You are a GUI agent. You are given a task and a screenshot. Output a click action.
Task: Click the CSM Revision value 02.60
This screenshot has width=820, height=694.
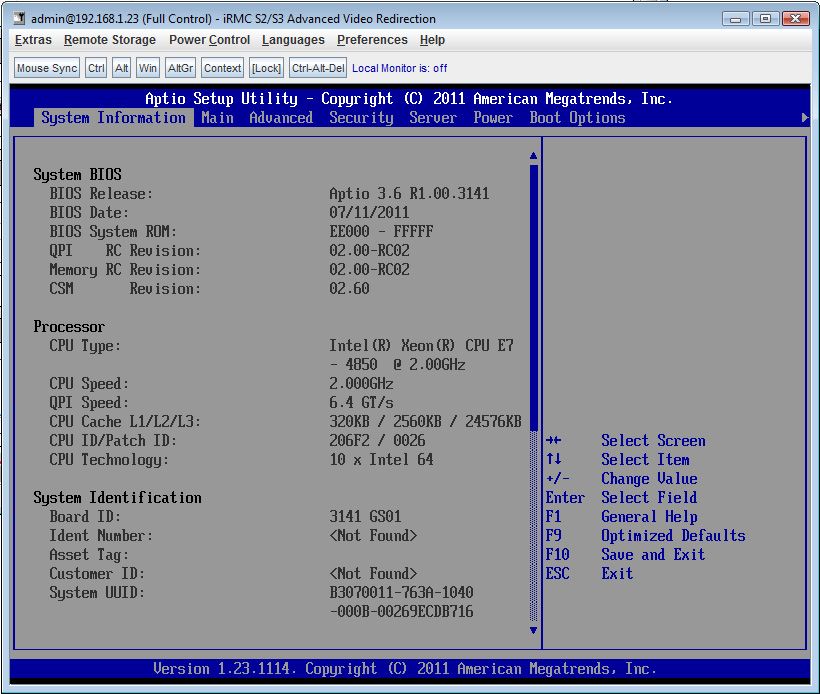[x=349, y=288]
